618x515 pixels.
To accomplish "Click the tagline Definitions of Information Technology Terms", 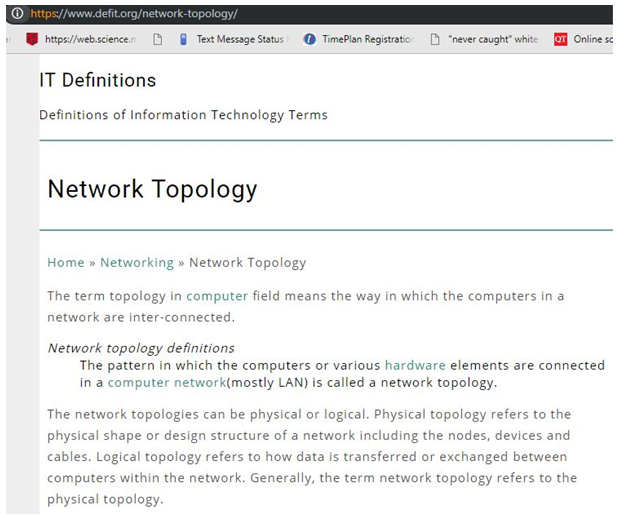I will [183, 115].
